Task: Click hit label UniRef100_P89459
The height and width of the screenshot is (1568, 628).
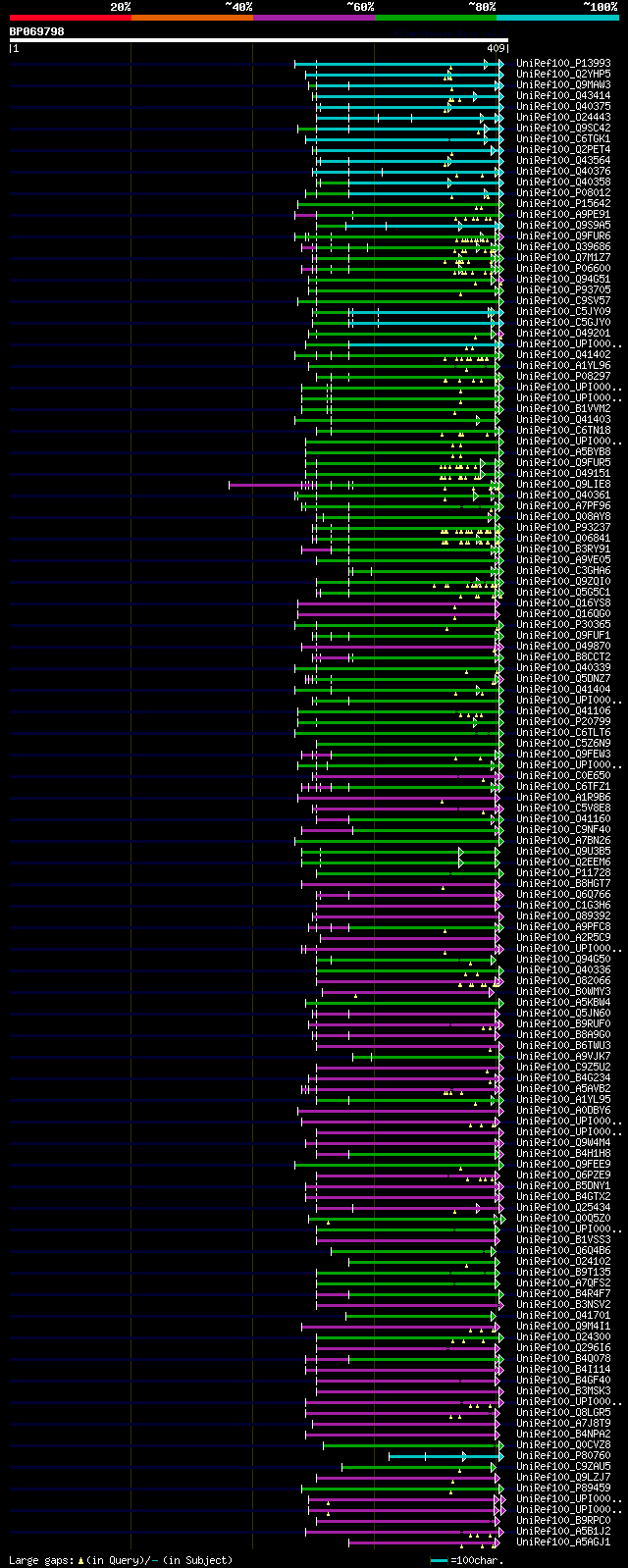Action: tap(563, 1489)
